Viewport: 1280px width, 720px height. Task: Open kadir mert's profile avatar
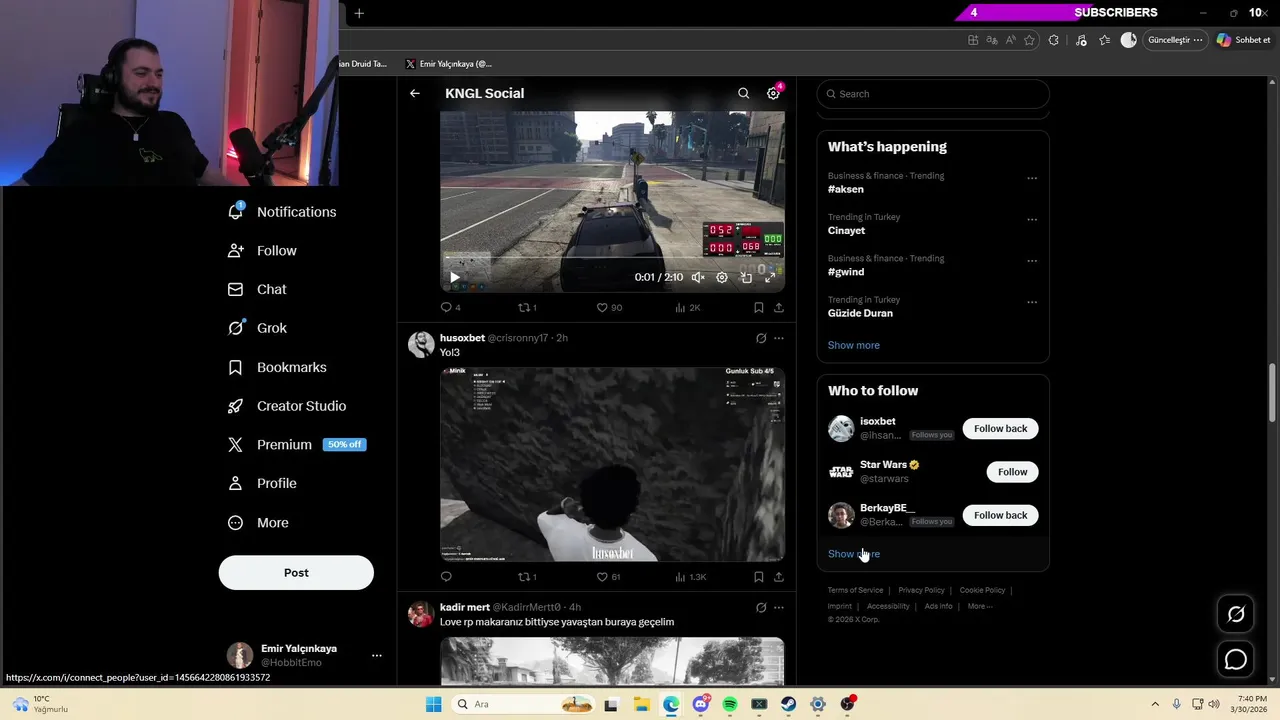coord(421,614)
